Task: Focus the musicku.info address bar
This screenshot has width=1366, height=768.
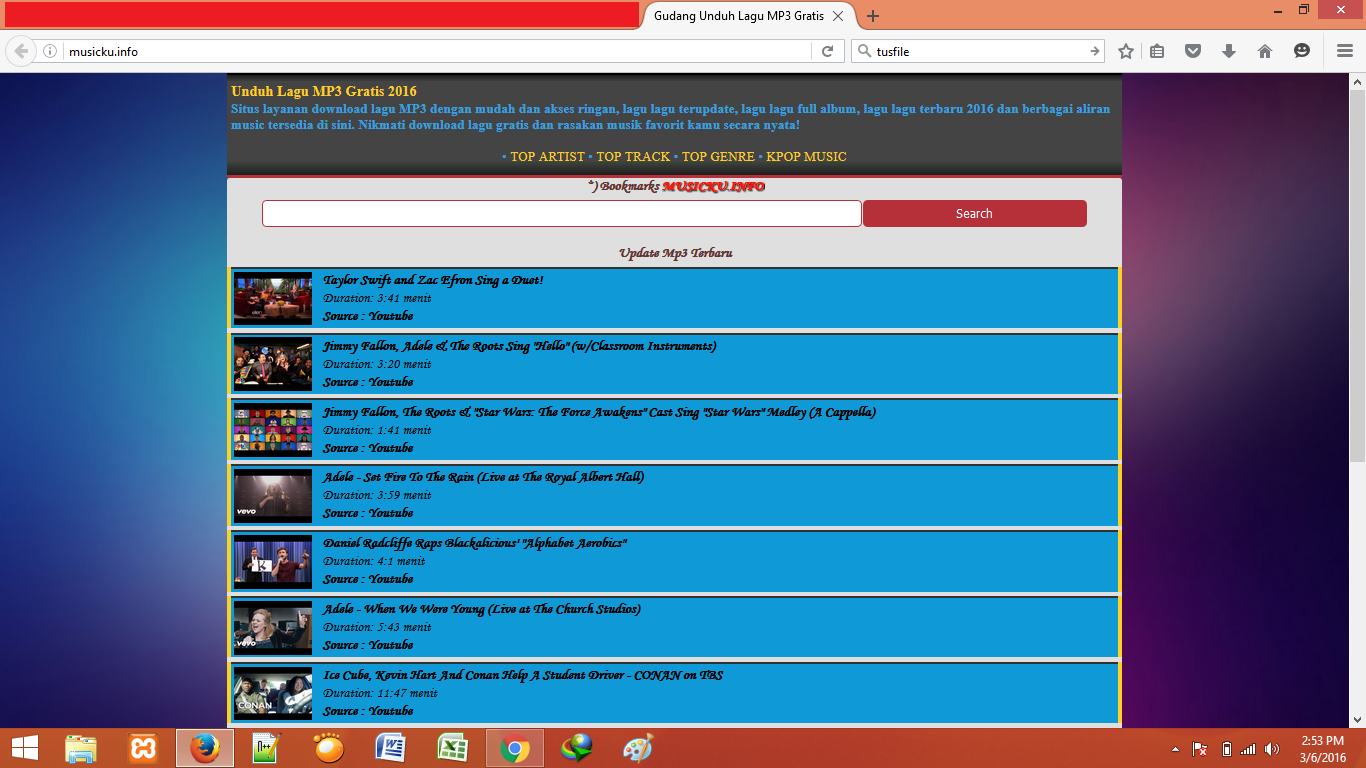Action: 437,51
